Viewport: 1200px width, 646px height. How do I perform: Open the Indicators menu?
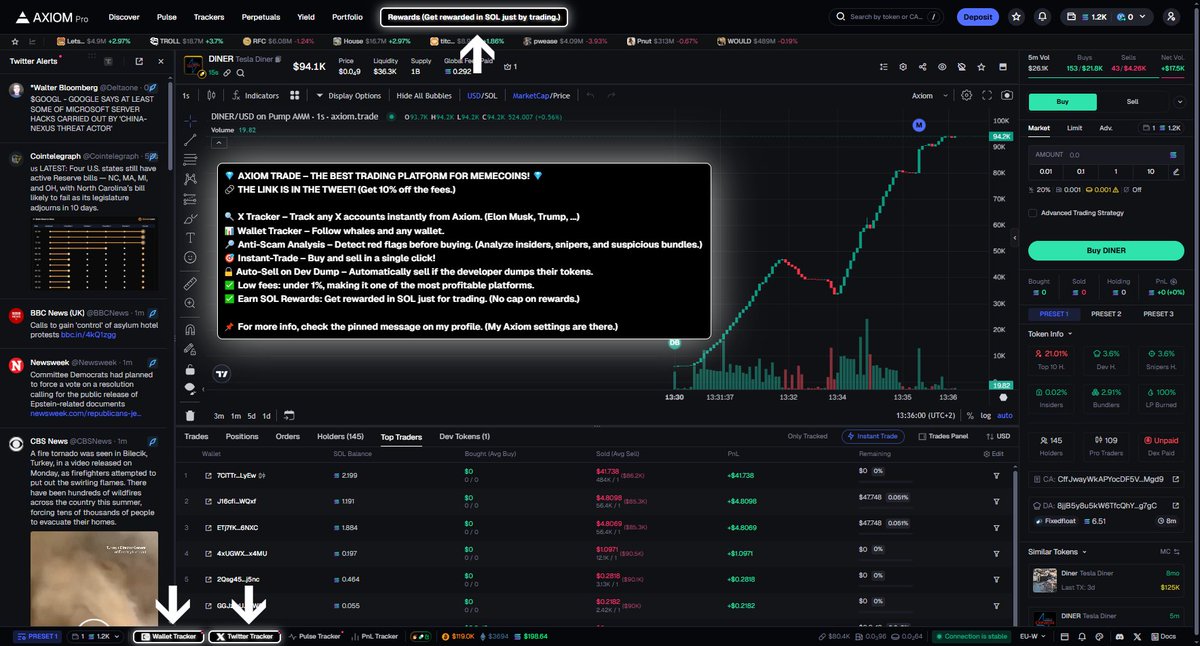click(255, 95)
